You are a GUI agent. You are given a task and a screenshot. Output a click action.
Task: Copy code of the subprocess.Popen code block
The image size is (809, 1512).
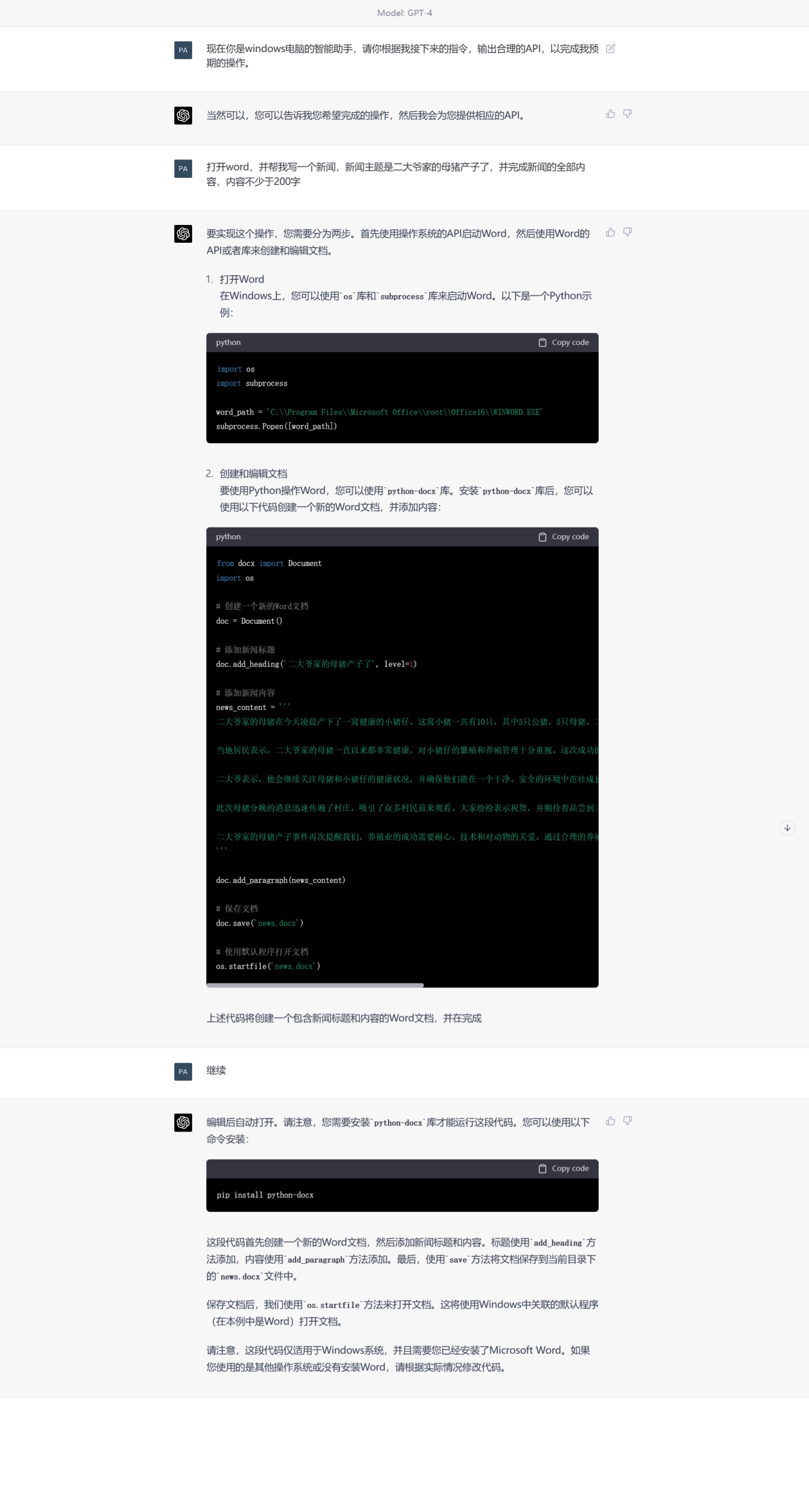(x=564, y=343)
